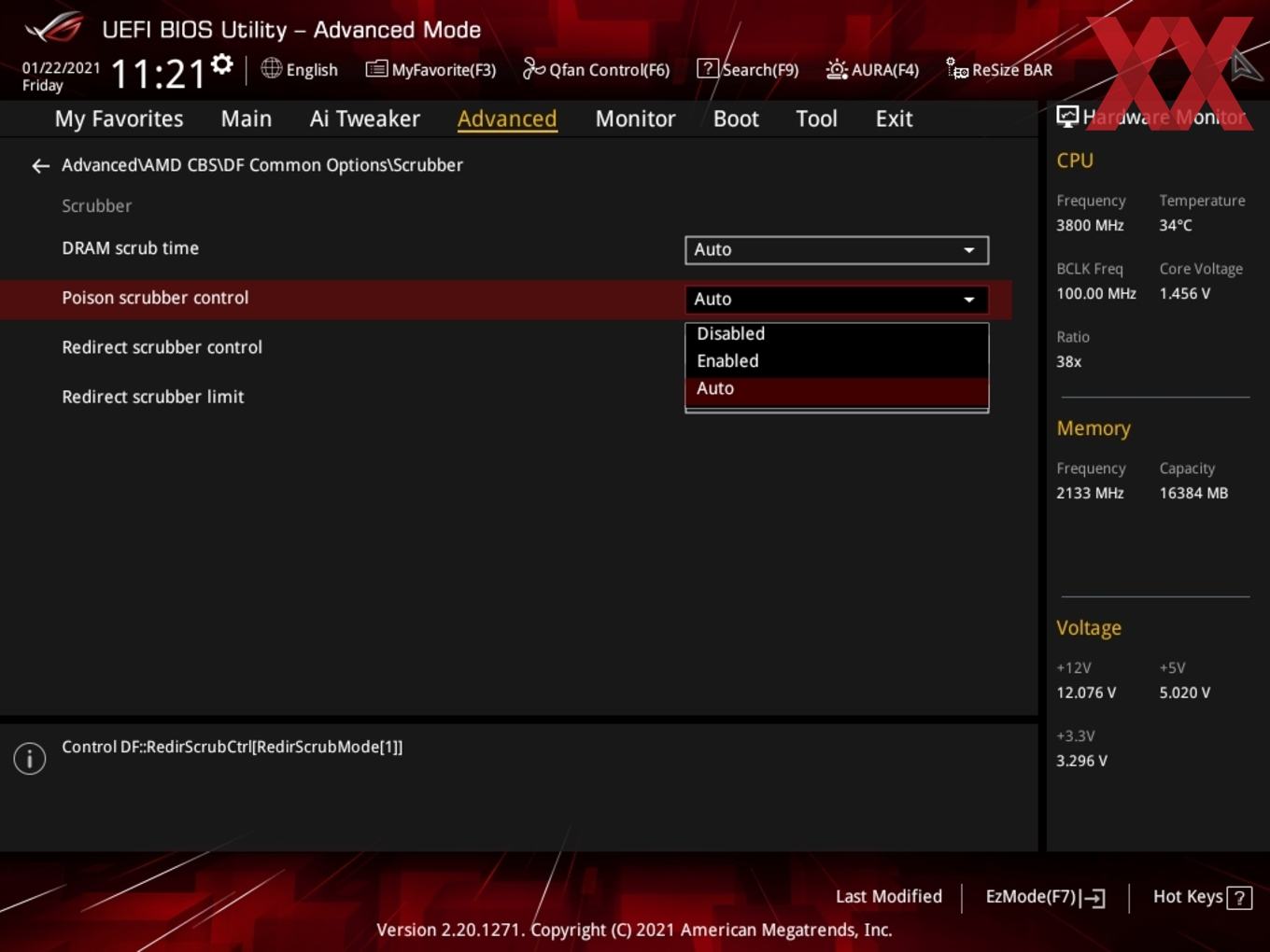
Task: Switch to the Tool tab
Action: 816,119
